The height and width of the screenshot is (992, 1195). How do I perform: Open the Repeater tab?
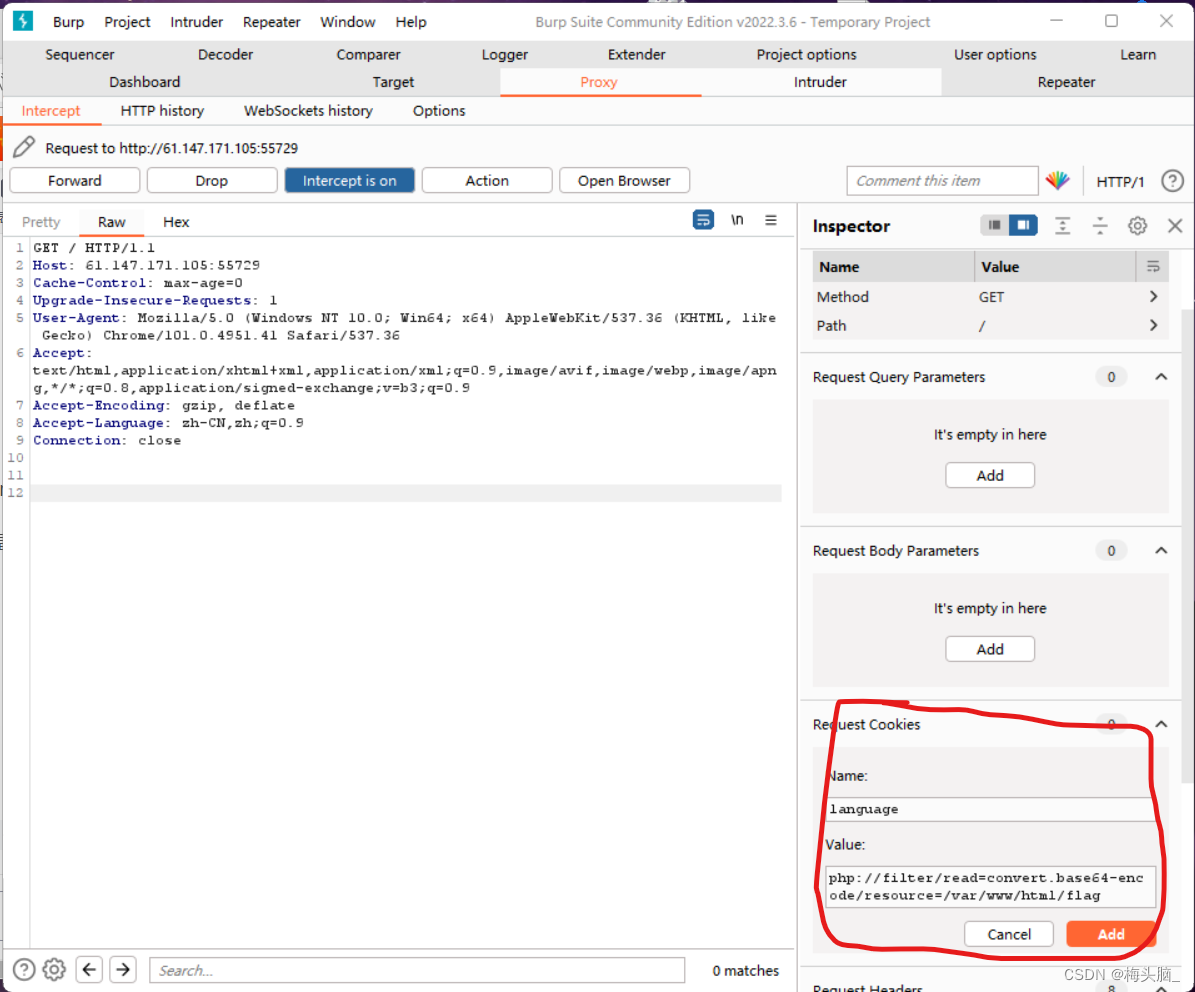1066,82
